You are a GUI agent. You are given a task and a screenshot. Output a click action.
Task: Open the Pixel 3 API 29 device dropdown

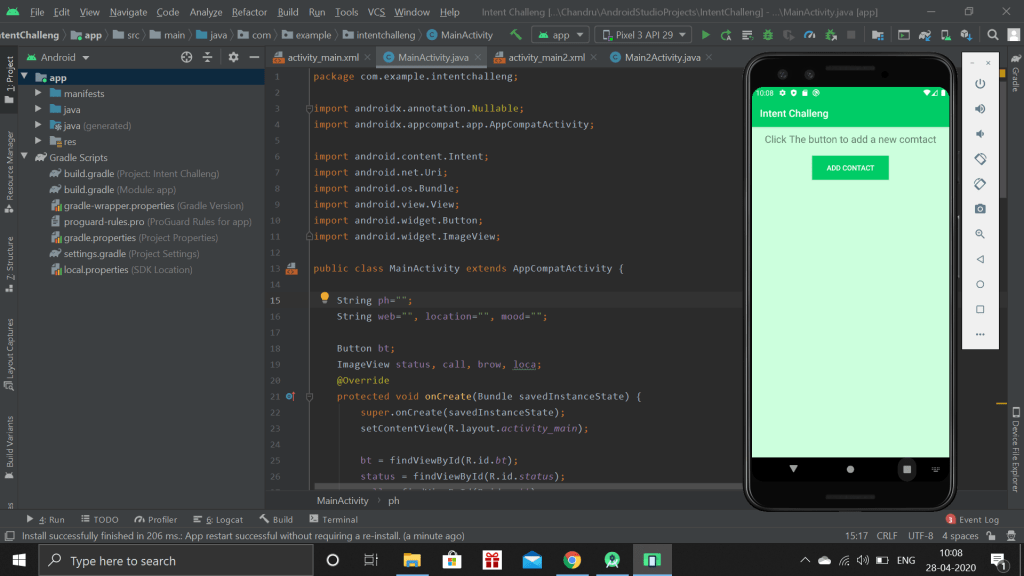tap(642, 35)
